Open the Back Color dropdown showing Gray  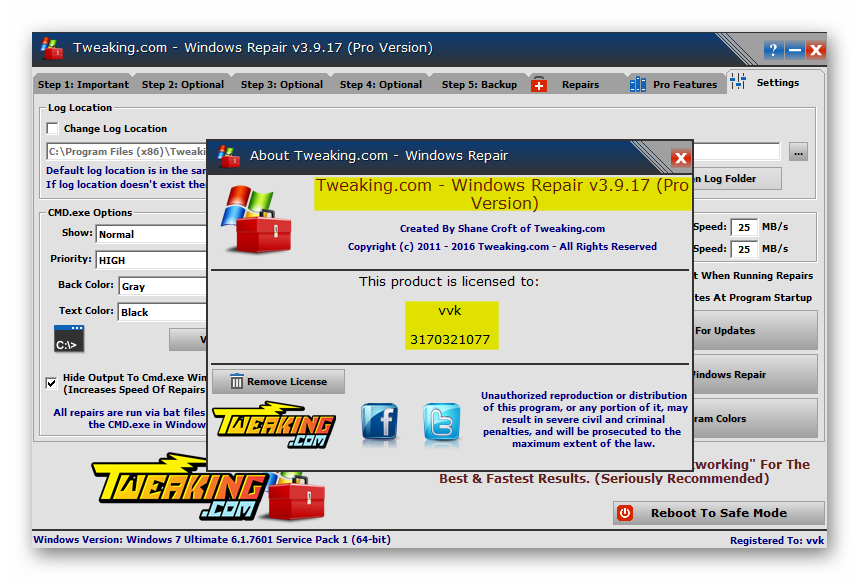coord(163,286)
